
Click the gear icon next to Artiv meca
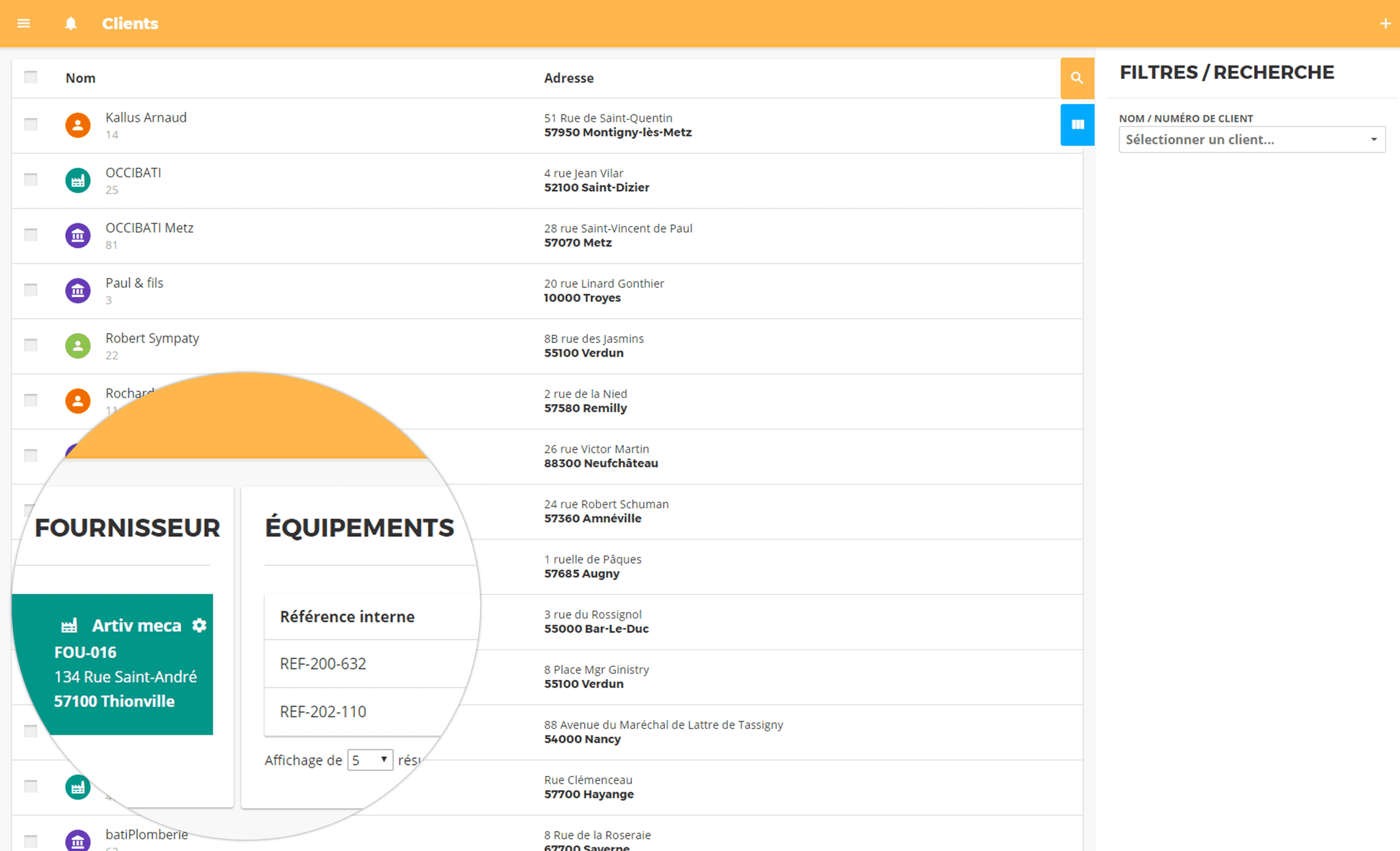(199, 625)
